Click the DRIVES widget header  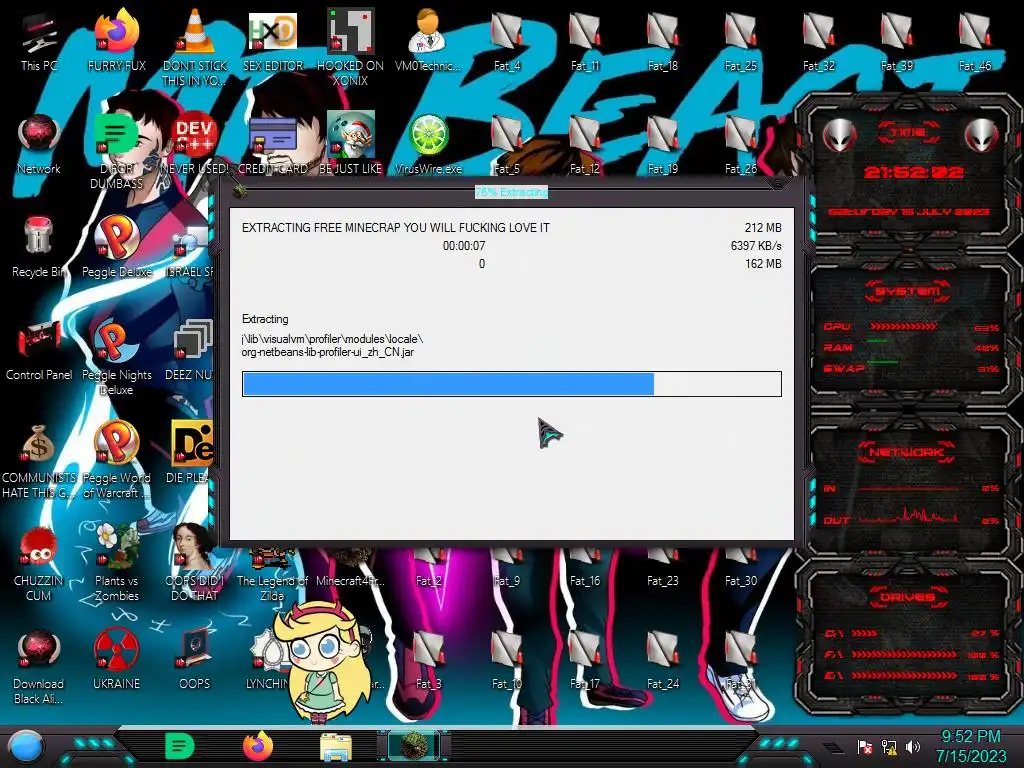tap(906, 597)
